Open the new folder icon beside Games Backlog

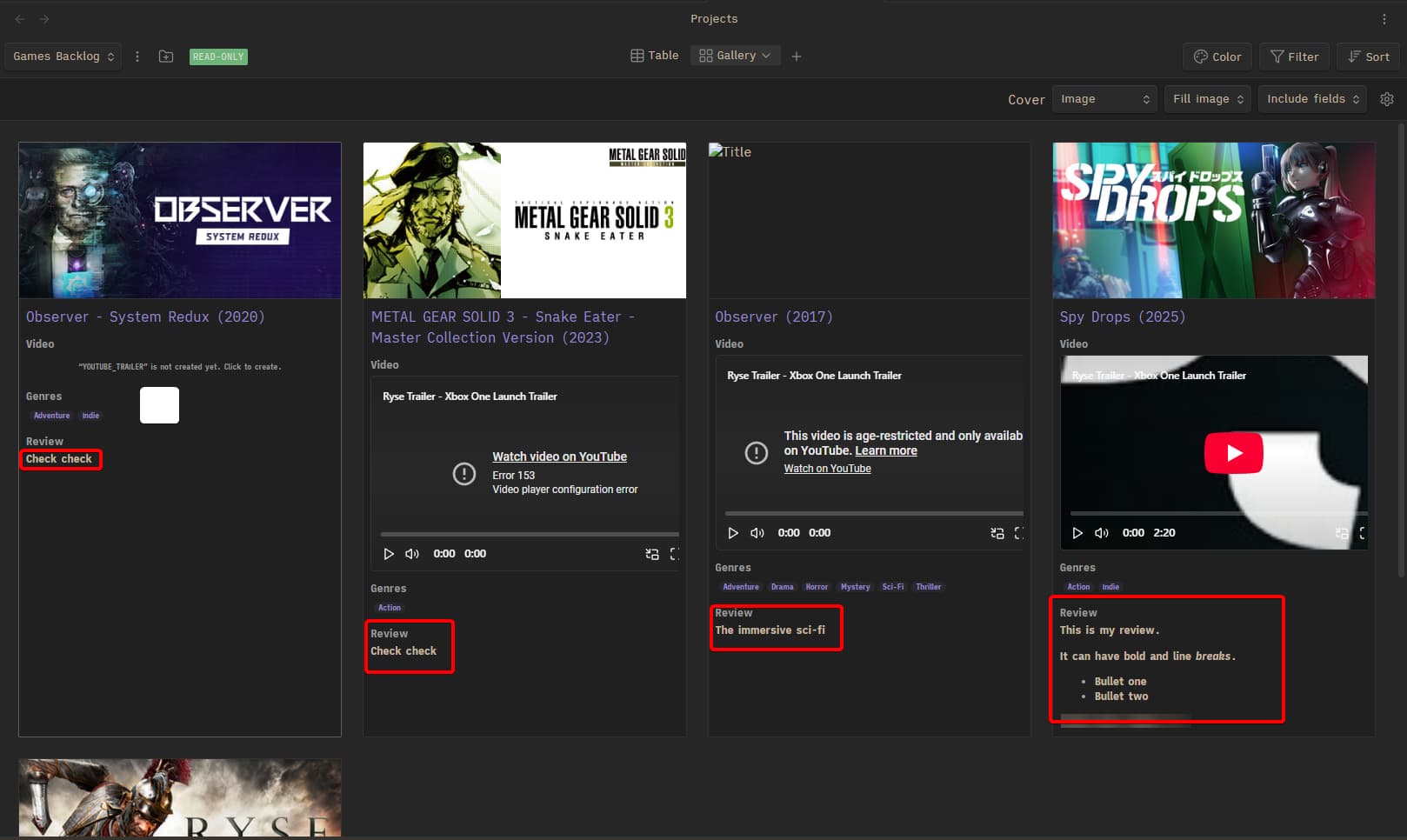click(166, 57)
